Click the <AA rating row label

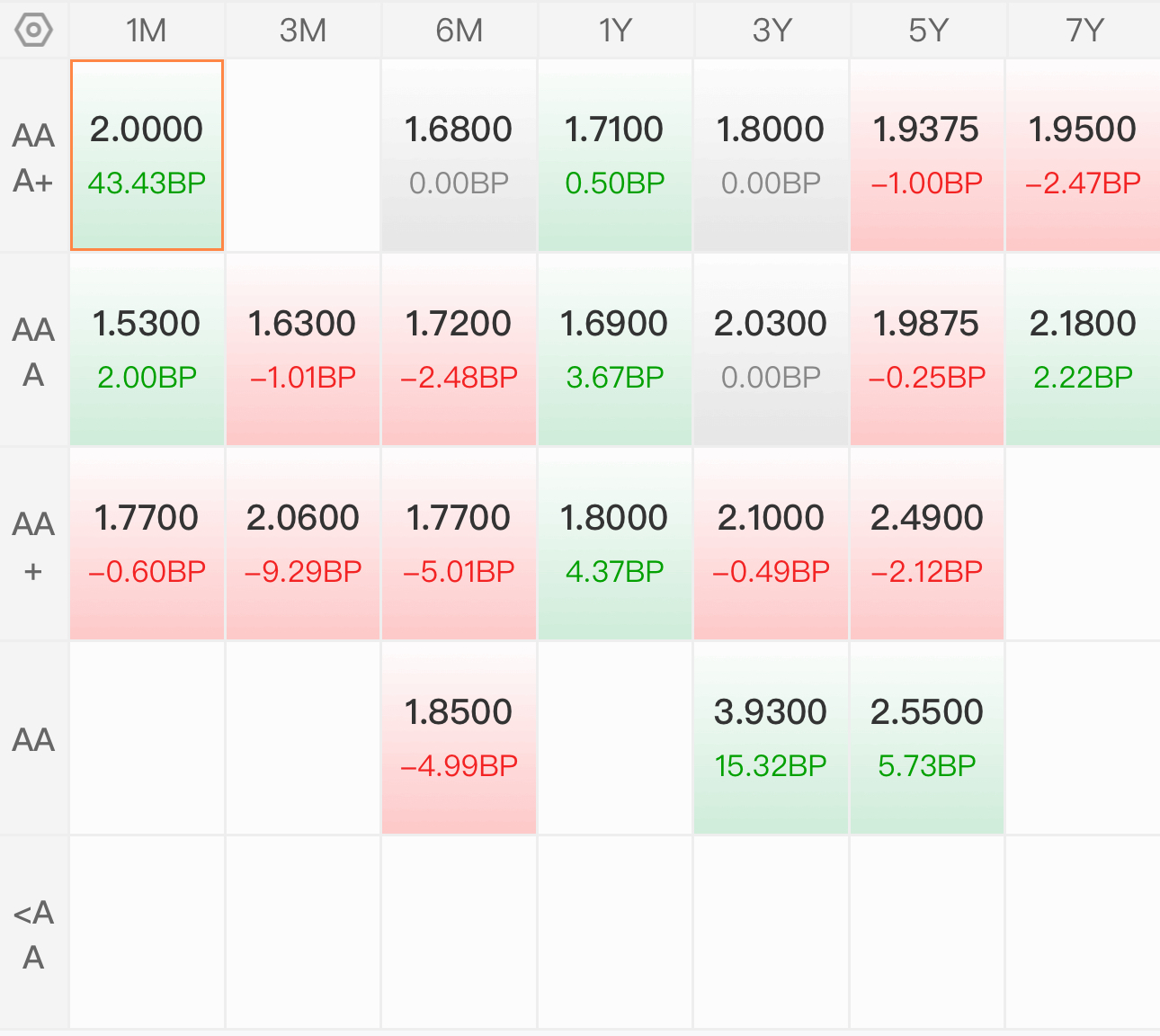click(x=34, y=933)
